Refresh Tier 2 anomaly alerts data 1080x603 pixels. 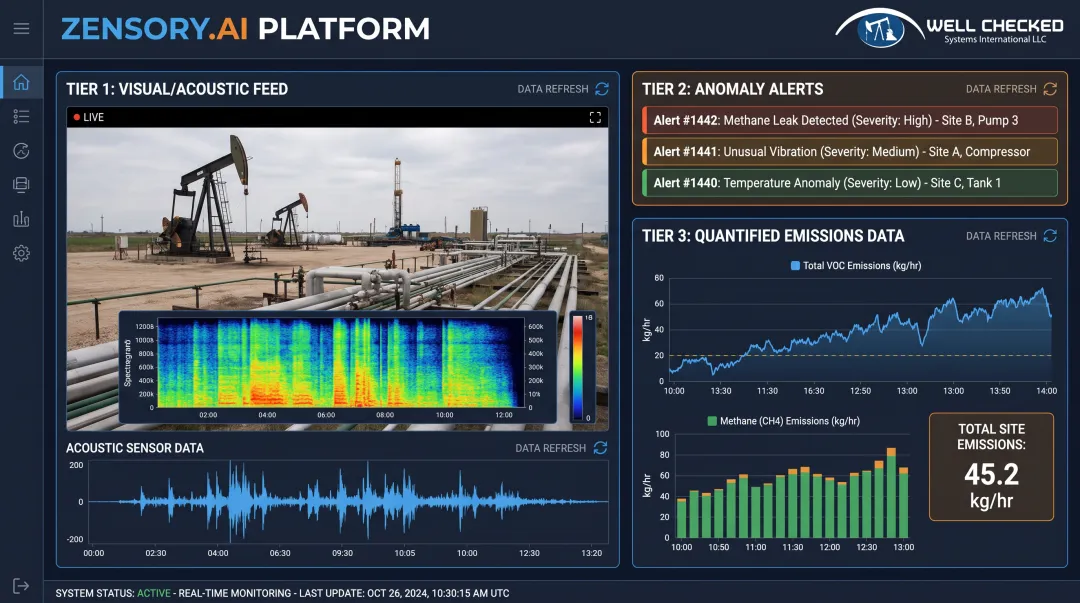(1050, 89)
